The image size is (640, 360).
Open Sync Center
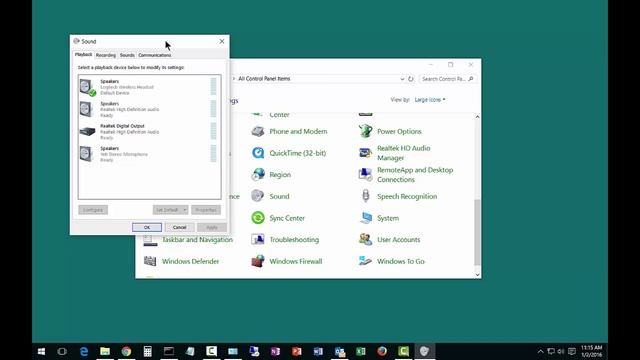[278, 218]
